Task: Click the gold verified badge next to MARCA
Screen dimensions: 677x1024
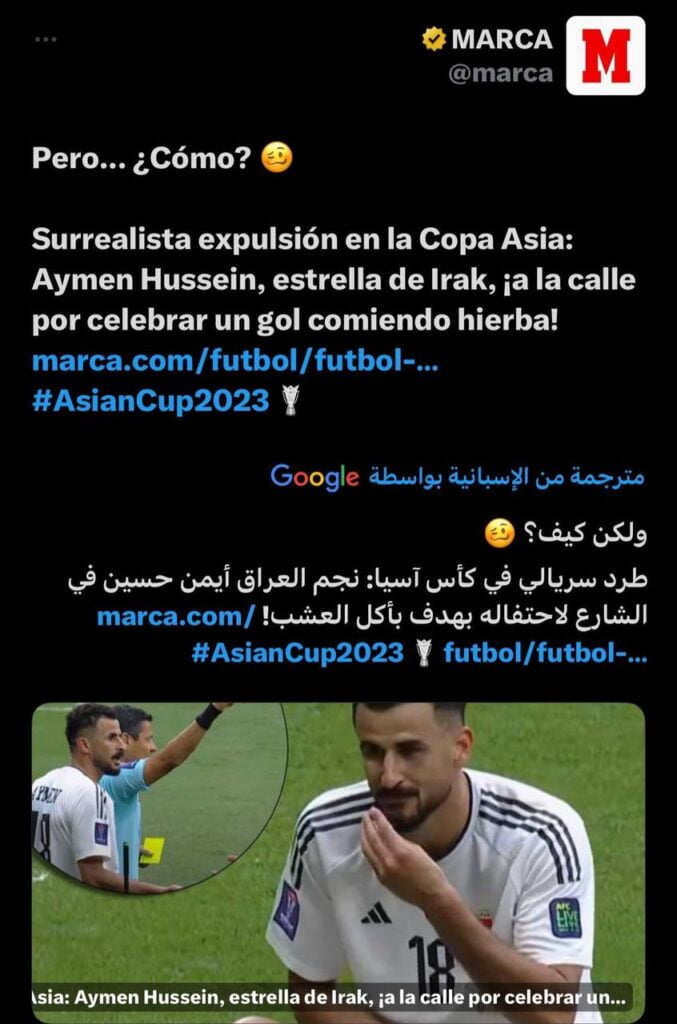Action: (433, 39)
